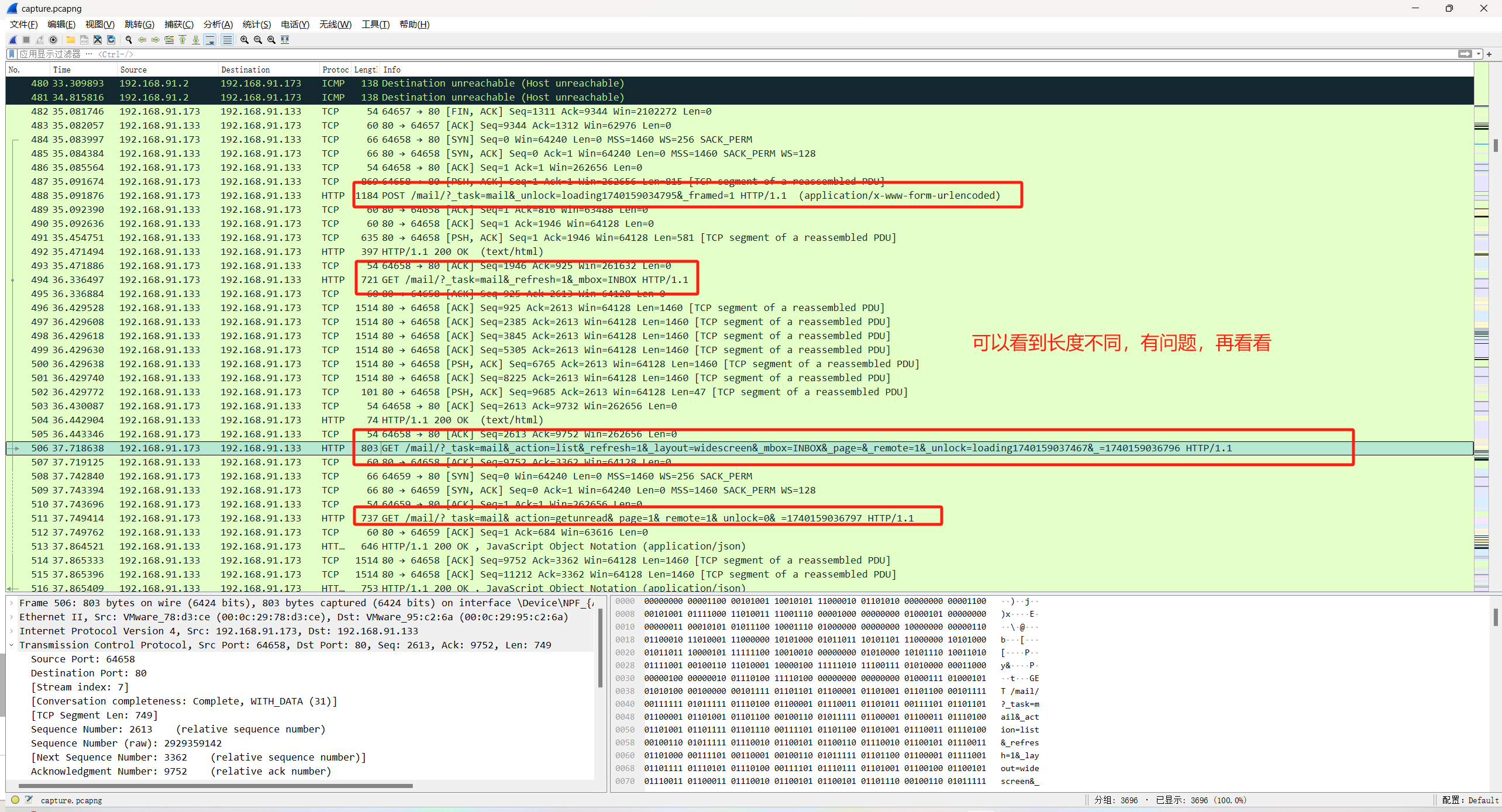Open the 分析(A) menu
Viewport: 1502px width, 812px height.
218,24
